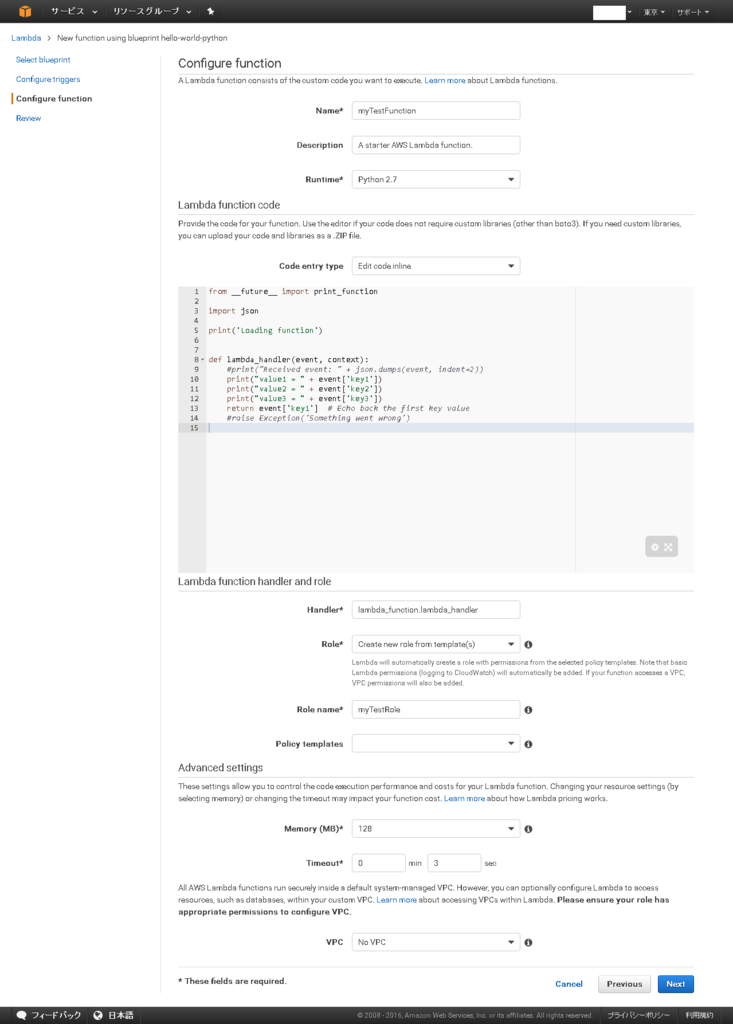Open the リソースグループ menu

[x=152, y=11]
